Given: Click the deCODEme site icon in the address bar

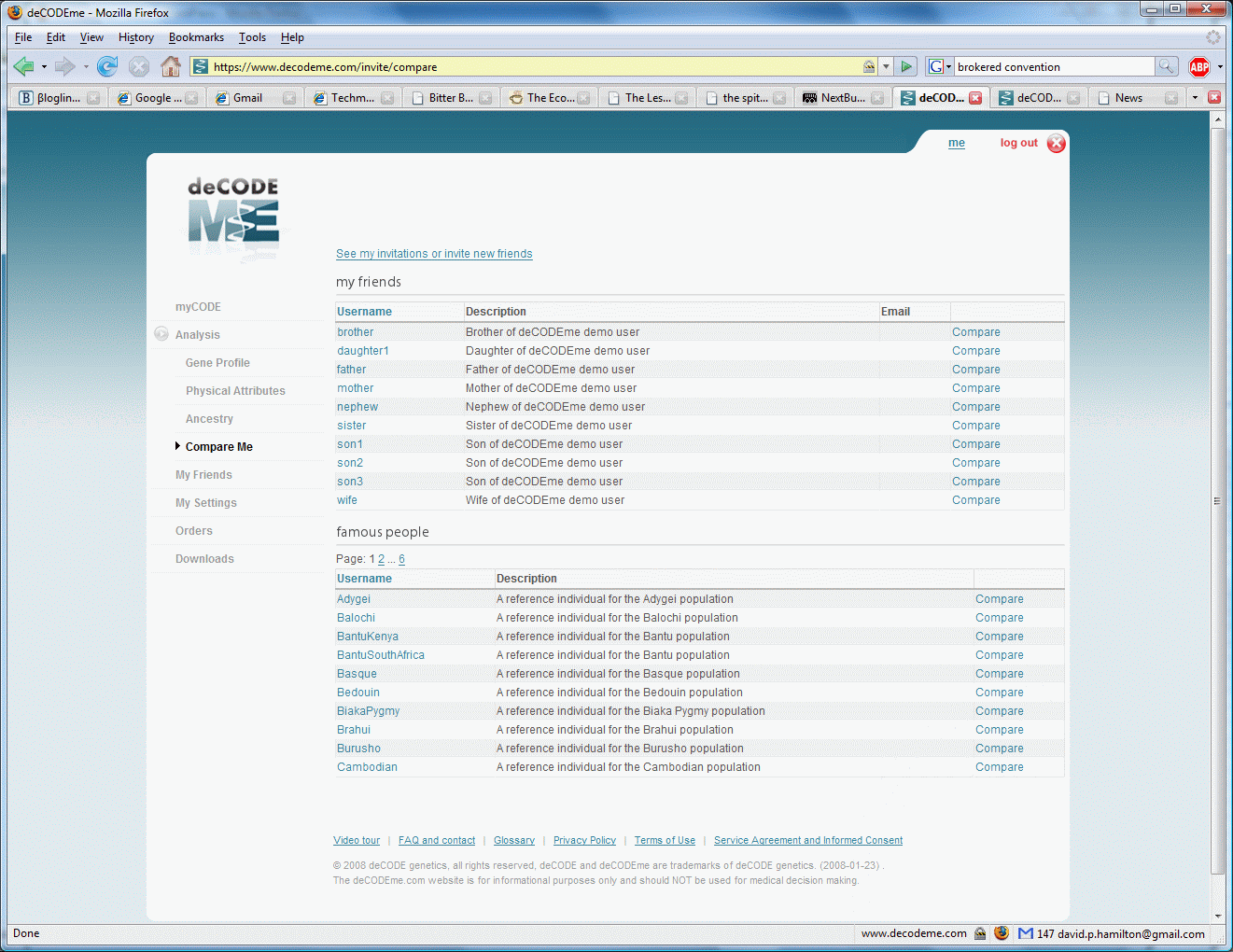Looking at the screenshot, I should [201, 66].
